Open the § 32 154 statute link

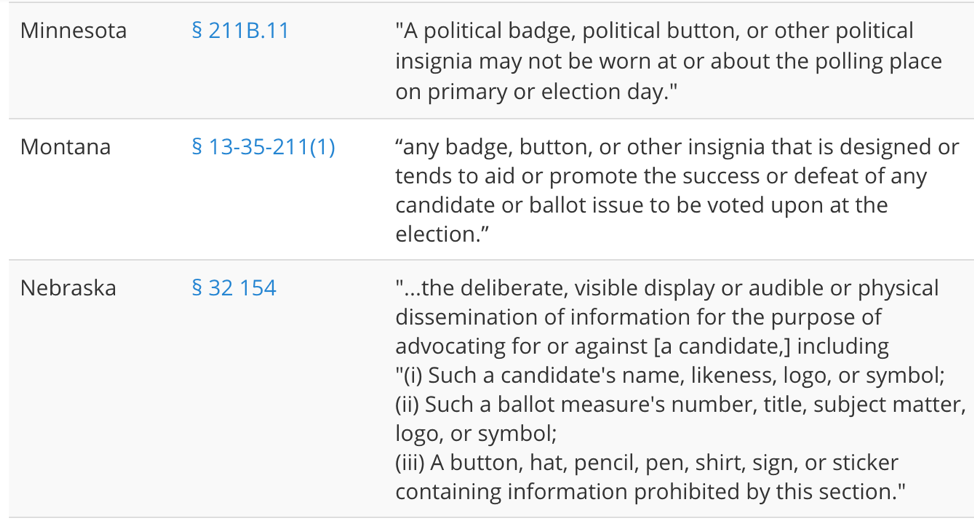pos(234,288)
